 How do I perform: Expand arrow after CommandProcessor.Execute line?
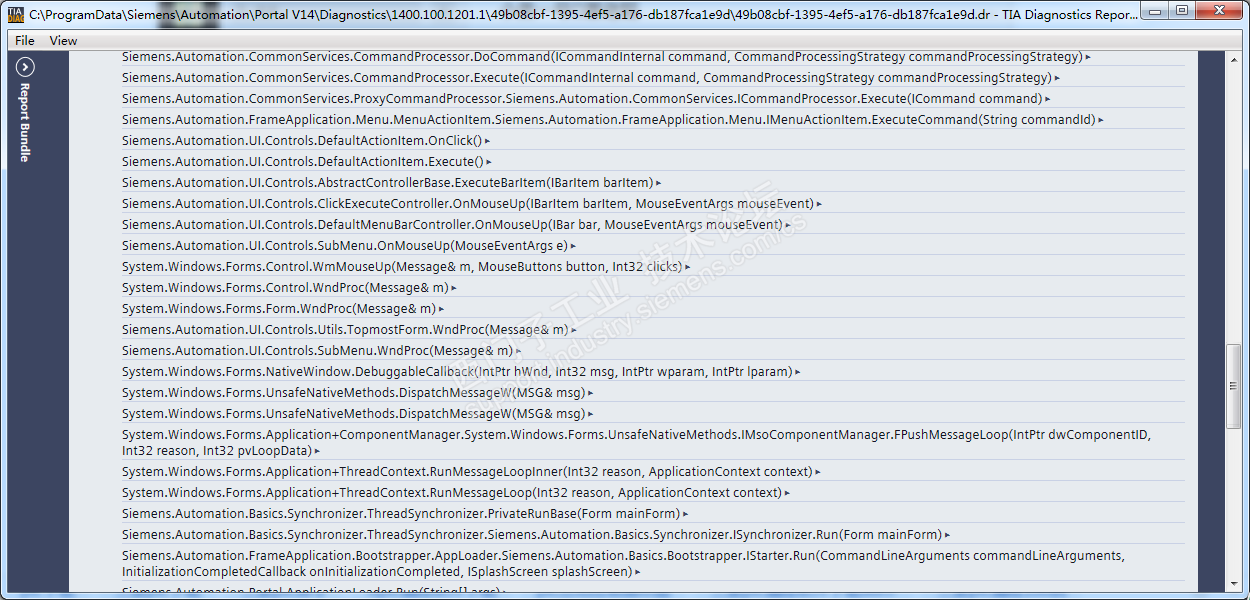(1057, 79)
